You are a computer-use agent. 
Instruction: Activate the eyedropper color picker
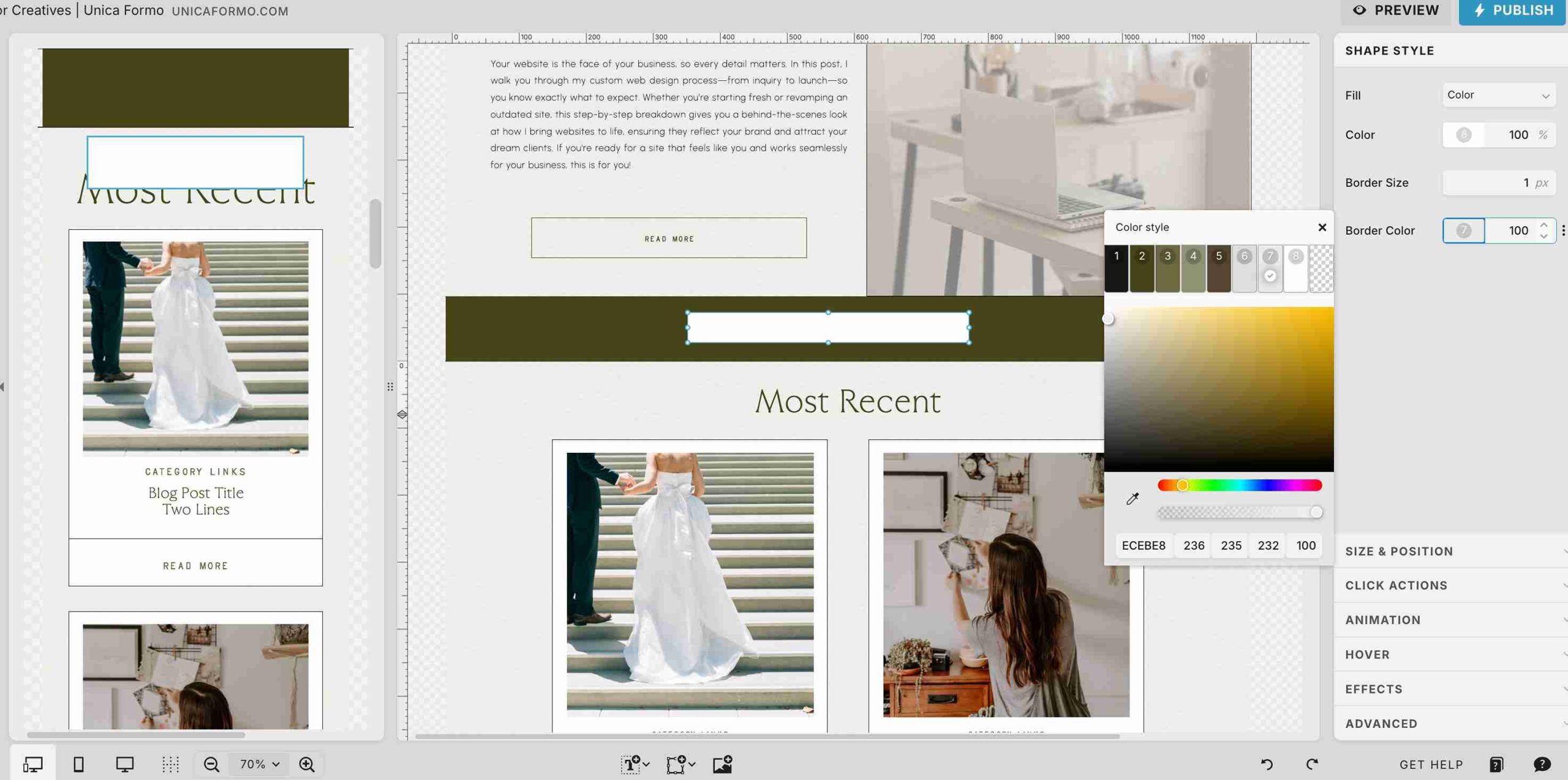click(x=1133, y=498)
